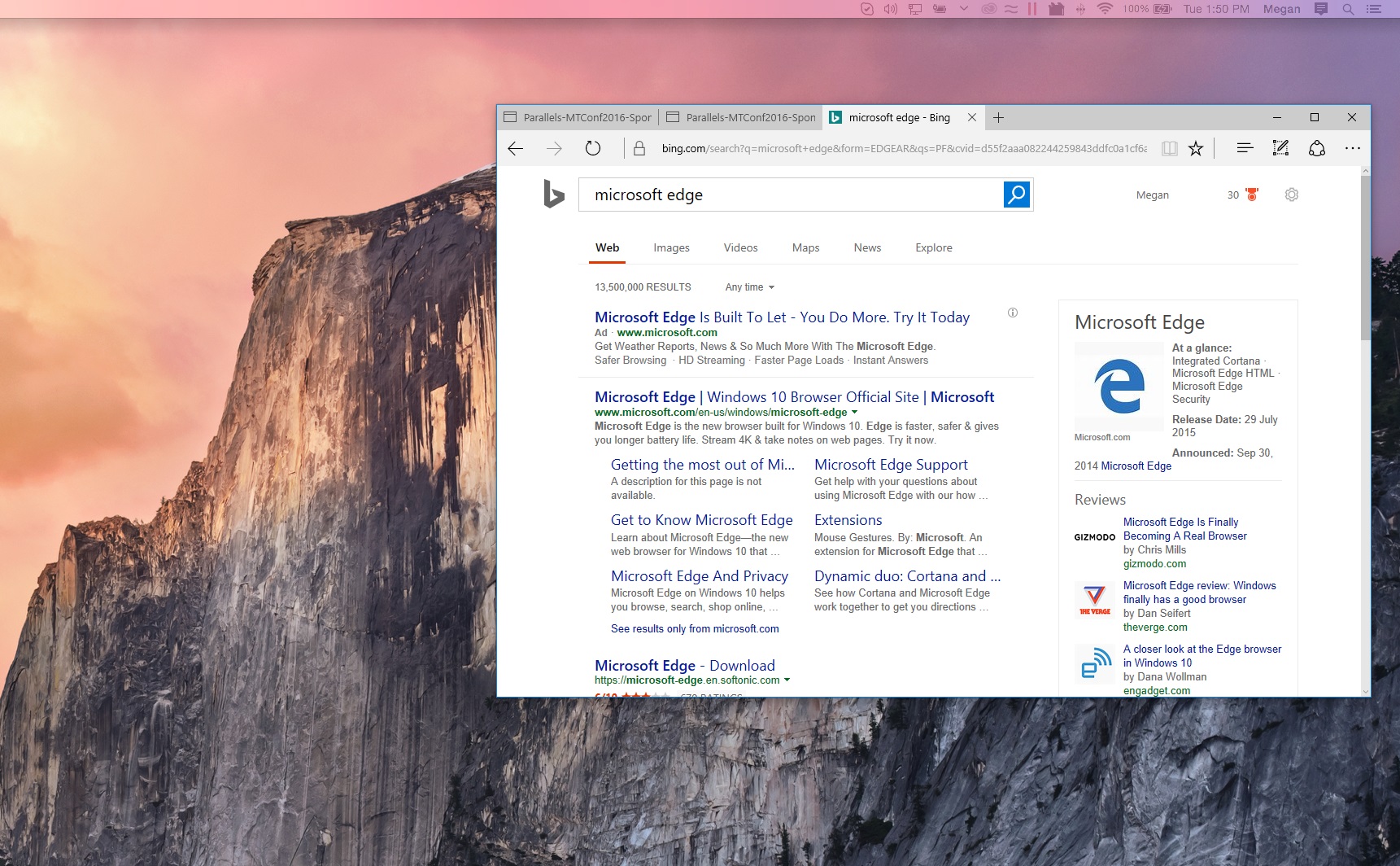The width and height of the screenshot is (1400, 866).
Task: Click the blue Bing search magnifier button
Action: point(1017,195)
